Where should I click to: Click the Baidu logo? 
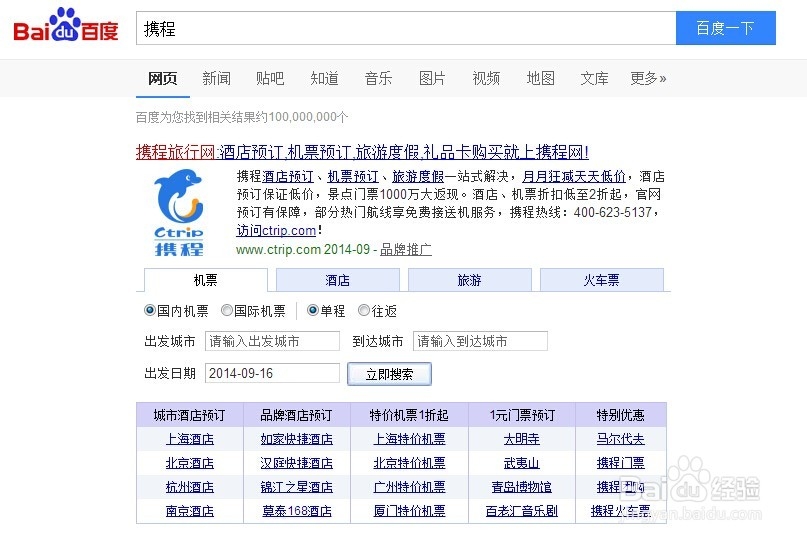point(65,25)
